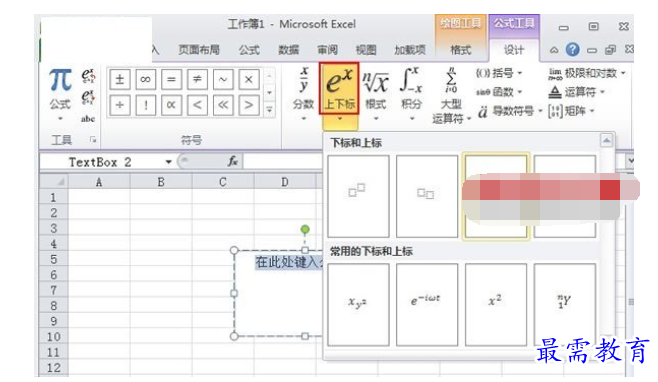Image resolution: width=658 pixels, height=382 pixels.
Task: Insert the proportional ∝ symbol
Action: point(171,105)
